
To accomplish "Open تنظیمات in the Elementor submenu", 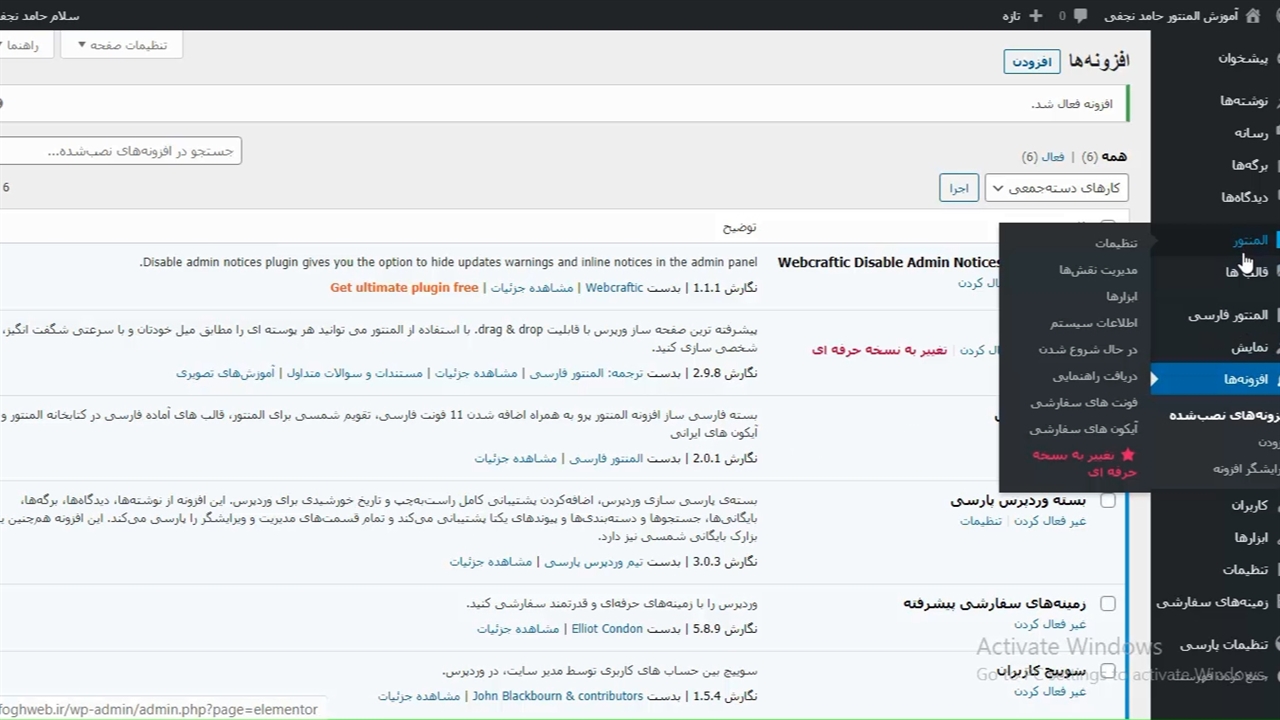I will (1115, 243).
